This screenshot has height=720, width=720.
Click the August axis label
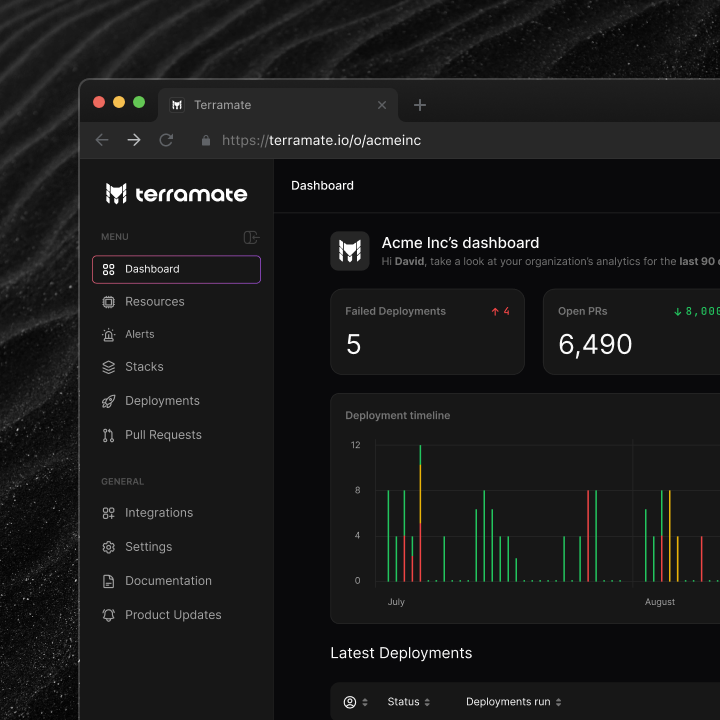(660, 602)
